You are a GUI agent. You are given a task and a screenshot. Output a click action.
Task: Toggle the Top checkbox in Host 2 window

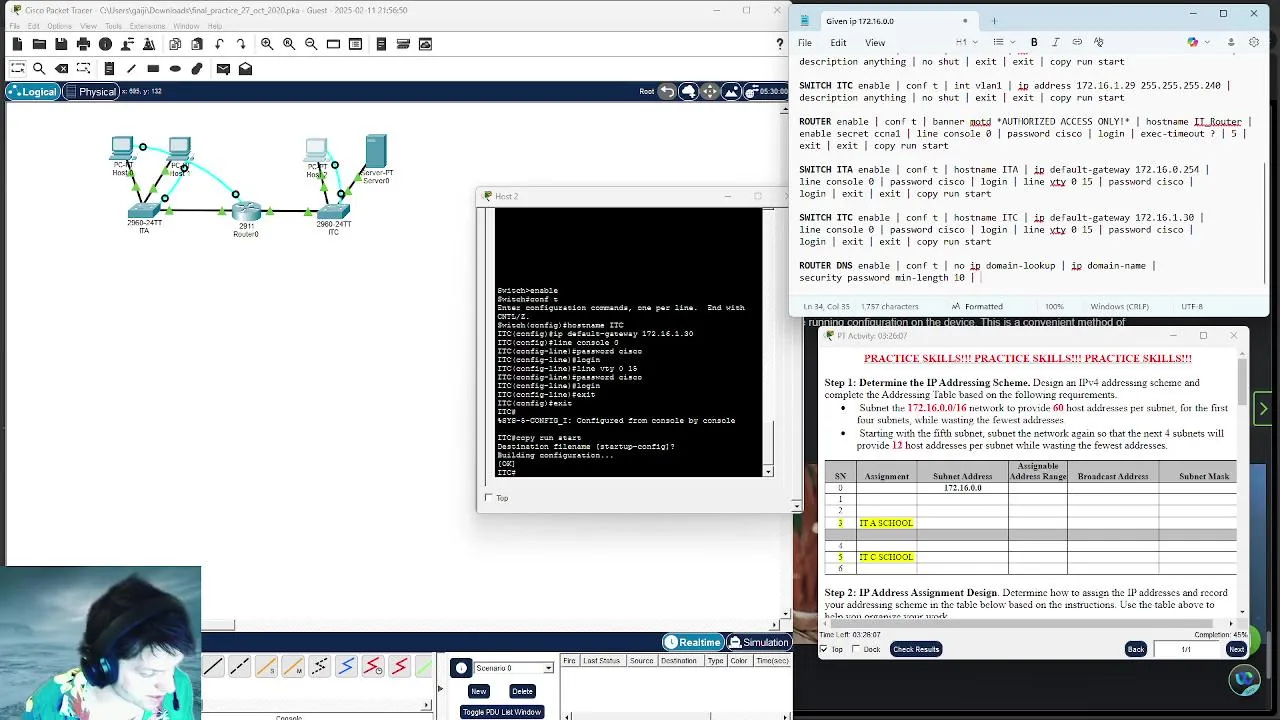pos(488,498)
